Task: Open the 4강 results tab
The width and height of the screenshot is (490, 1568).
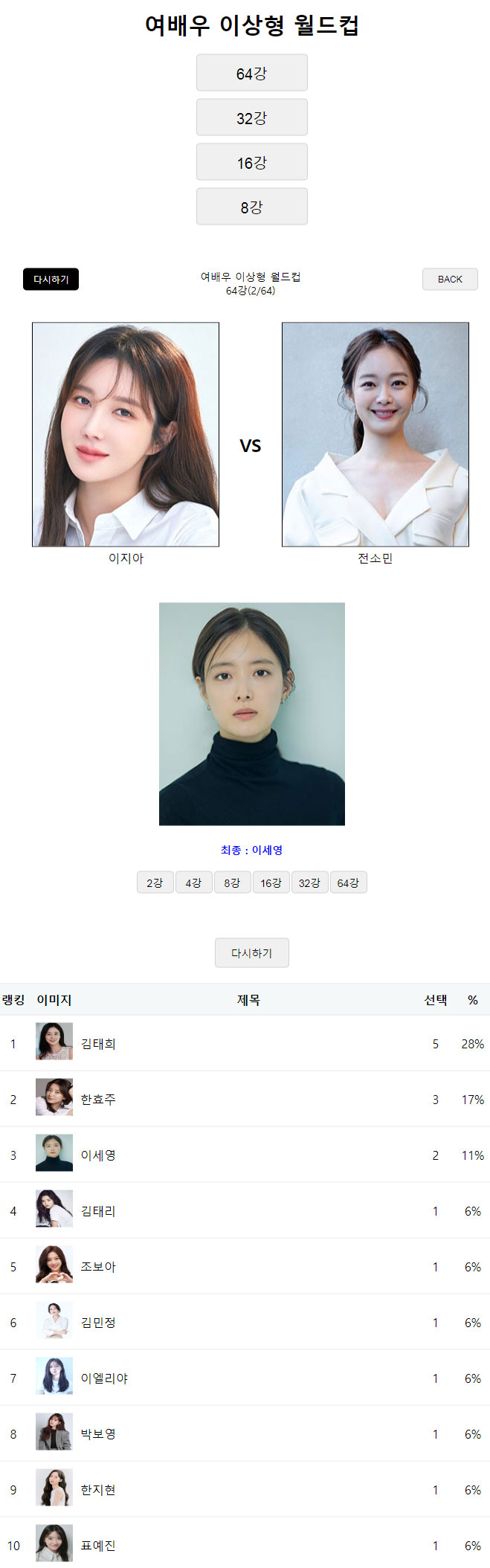Action: coord(193,883)
